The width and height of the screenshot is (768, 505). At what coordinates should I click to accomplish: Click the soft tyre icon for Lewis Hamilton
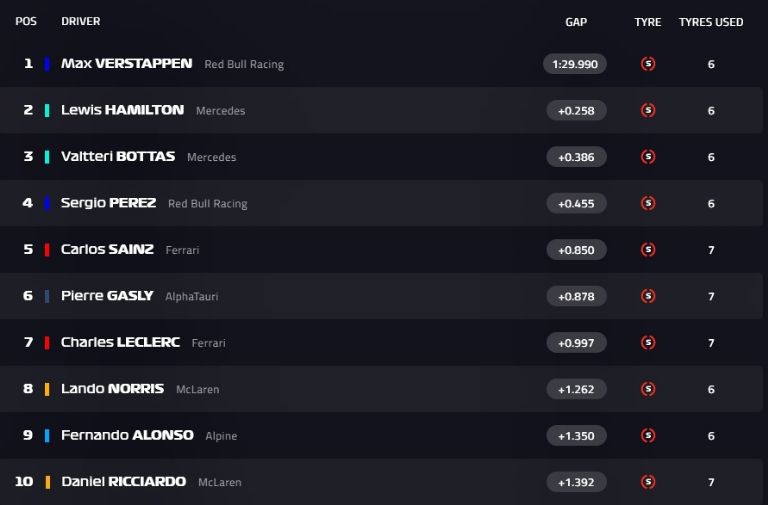tap(648, 110)
